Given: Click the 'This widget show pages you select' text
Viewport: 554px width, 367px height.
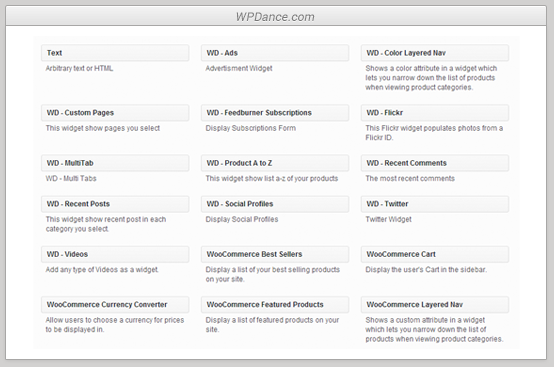Looking at the screenshot, I should point(103,128).
